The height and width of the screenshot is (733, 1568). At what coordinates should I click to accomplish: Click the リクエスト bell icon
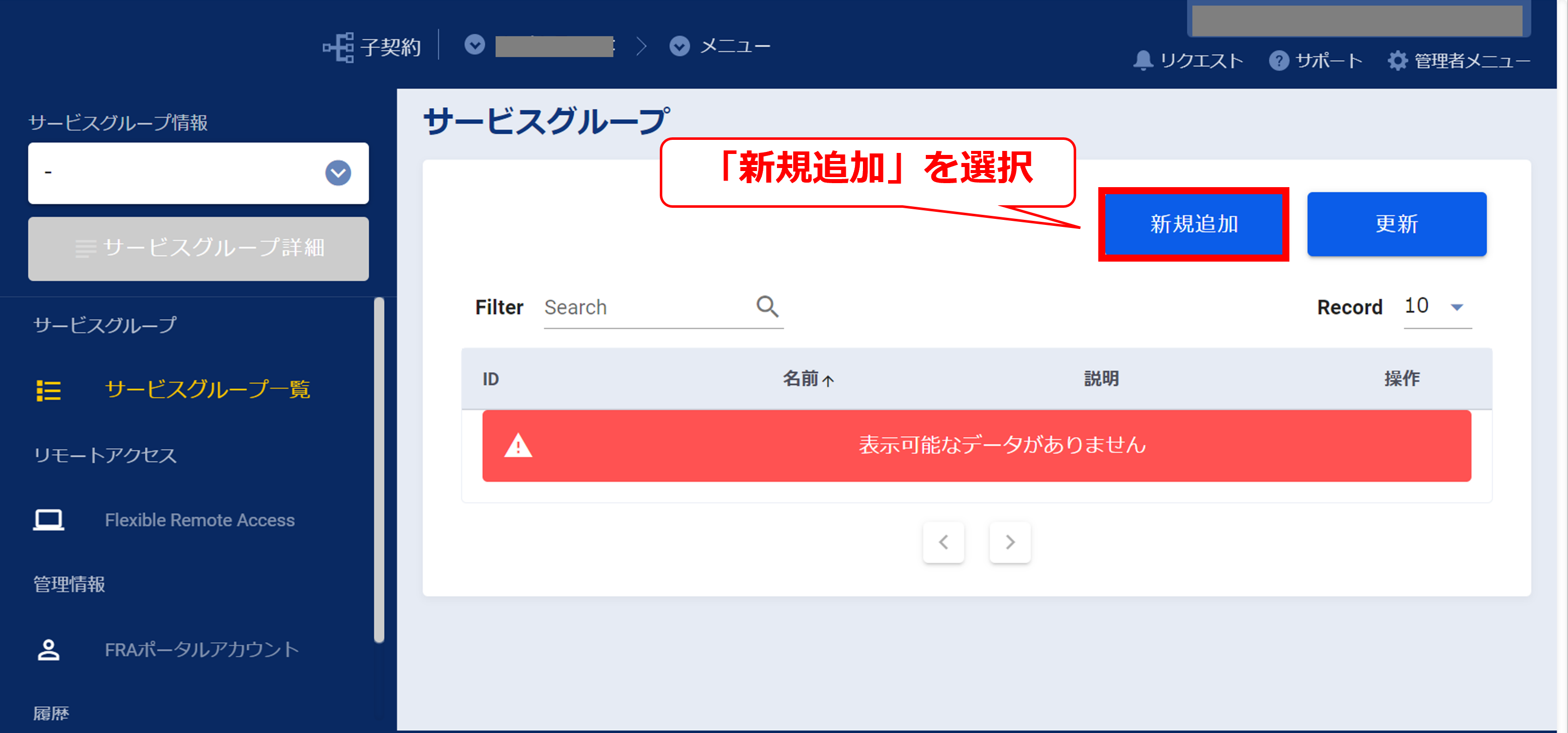(x=1143, y=60)
